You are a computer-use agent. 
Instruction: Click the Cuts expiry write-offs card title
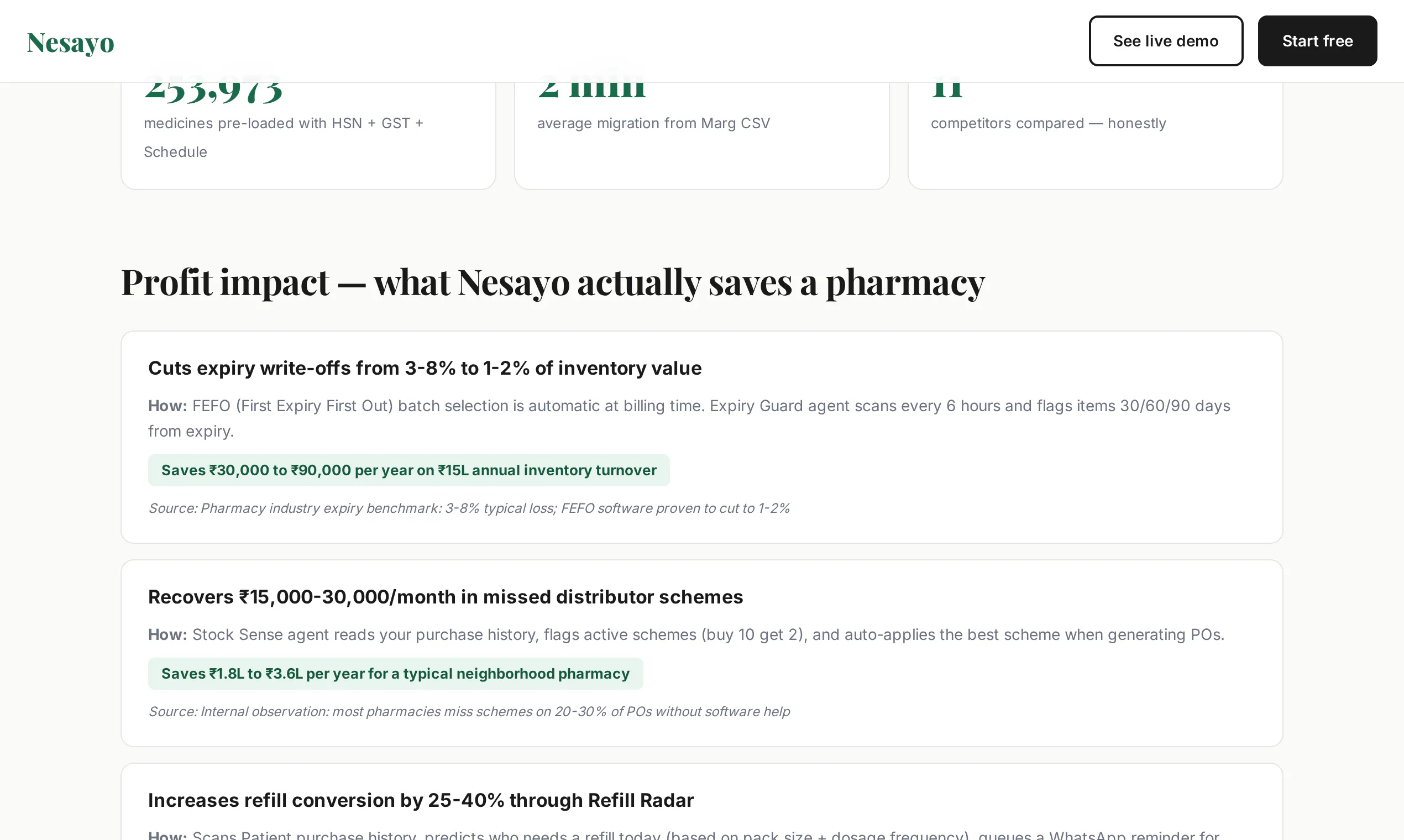point(425,368)
